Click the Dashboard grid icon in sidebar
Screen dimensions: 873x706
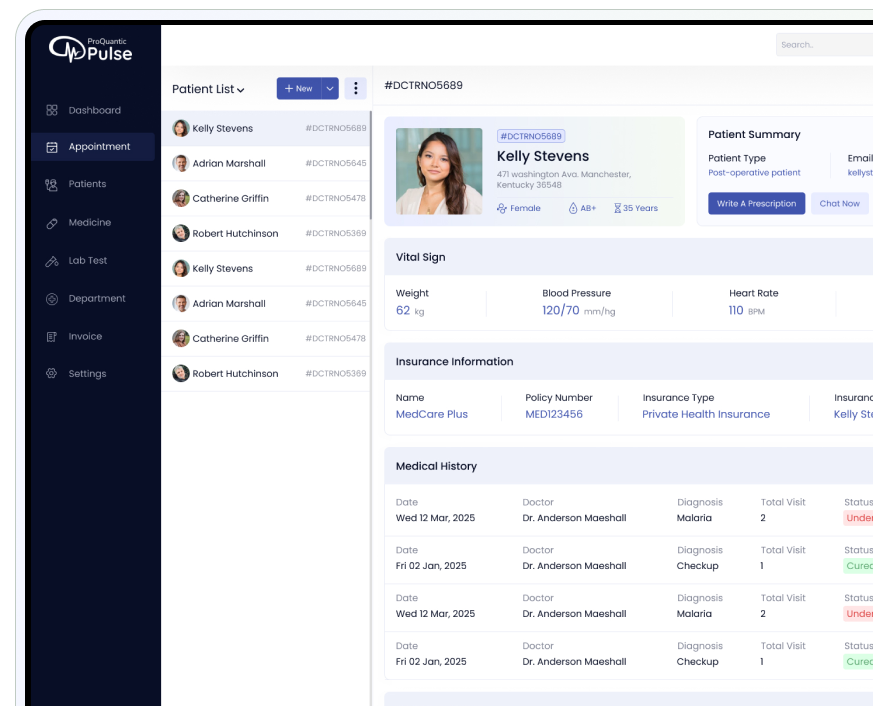click(x=52, y=110)
